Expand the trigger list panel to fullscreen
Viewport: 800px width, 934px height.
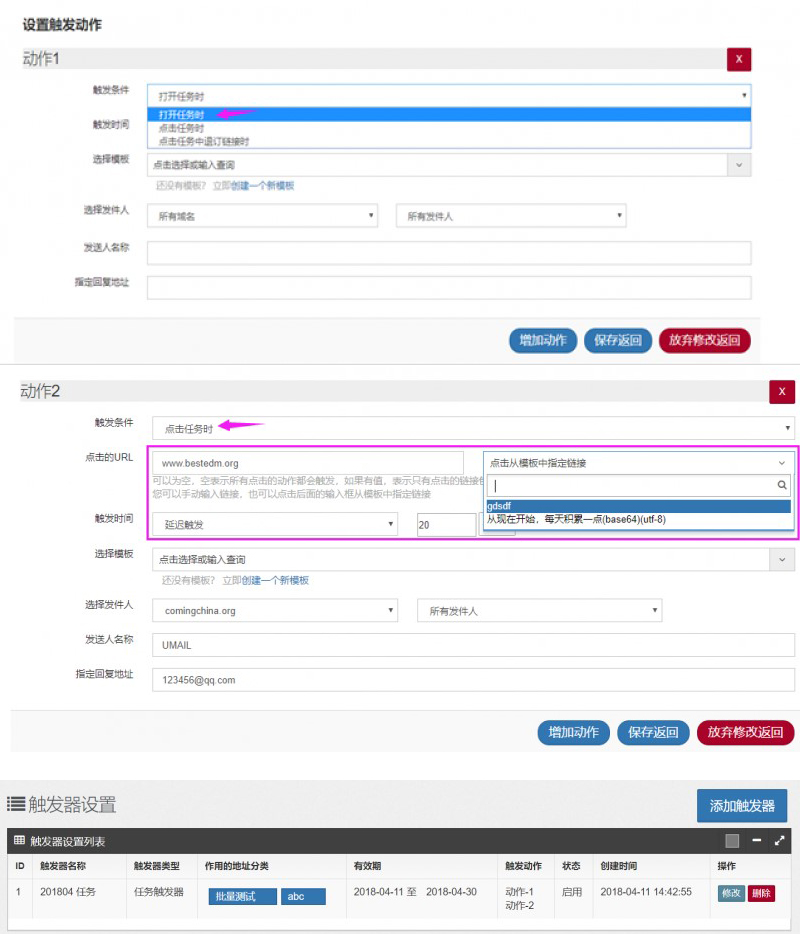(779, 841)
